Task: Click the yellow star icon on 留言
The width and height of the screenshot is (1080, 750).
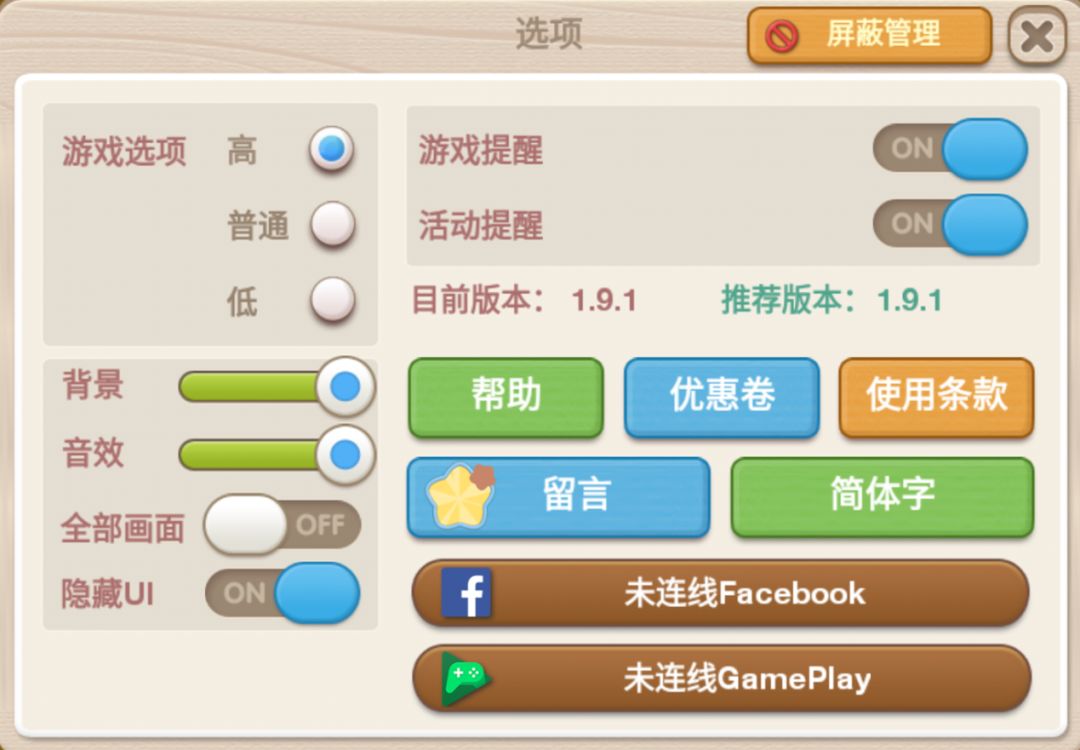Action: 461,496
